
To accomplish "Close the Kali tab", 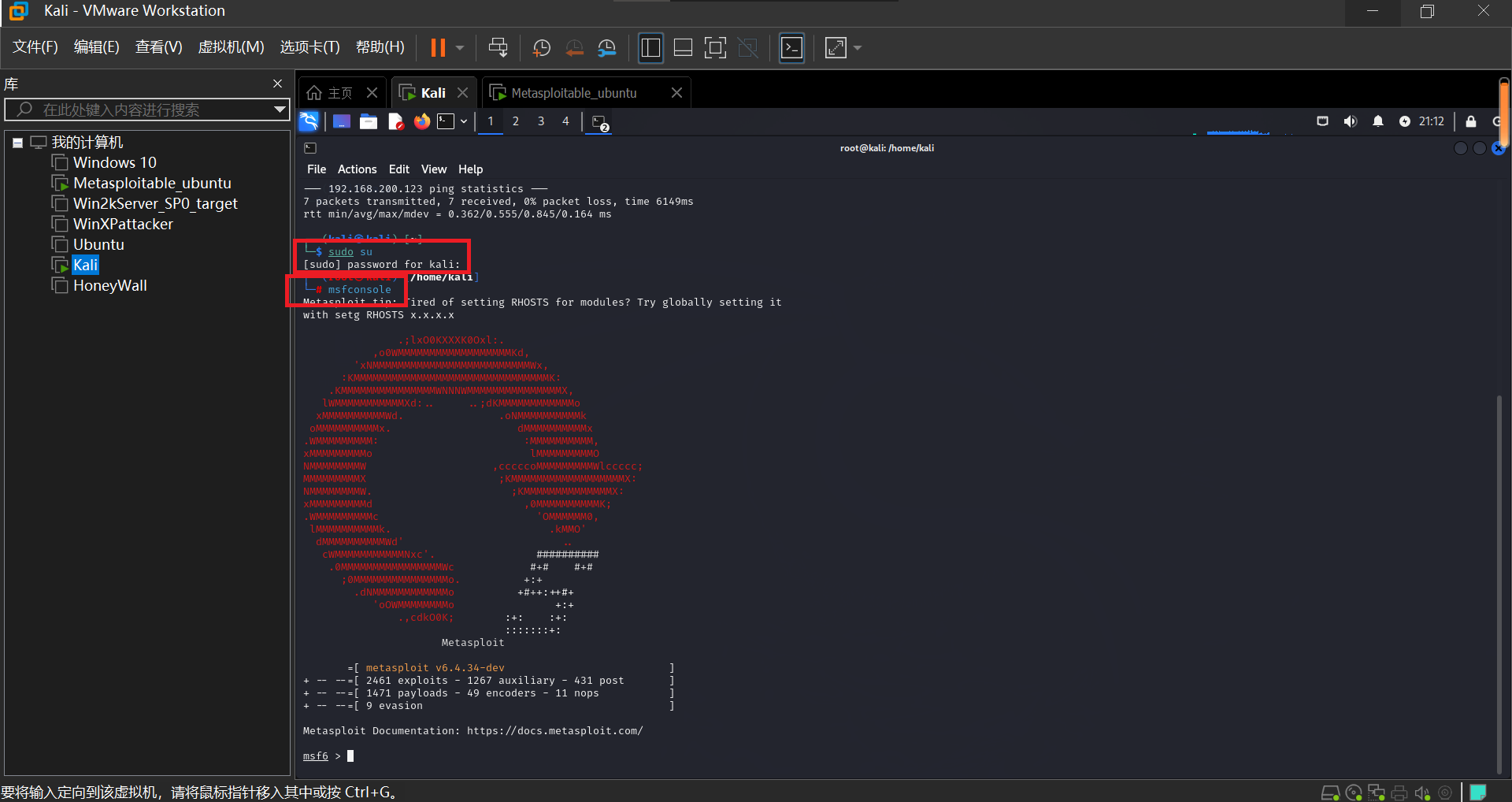I will 463,93.
